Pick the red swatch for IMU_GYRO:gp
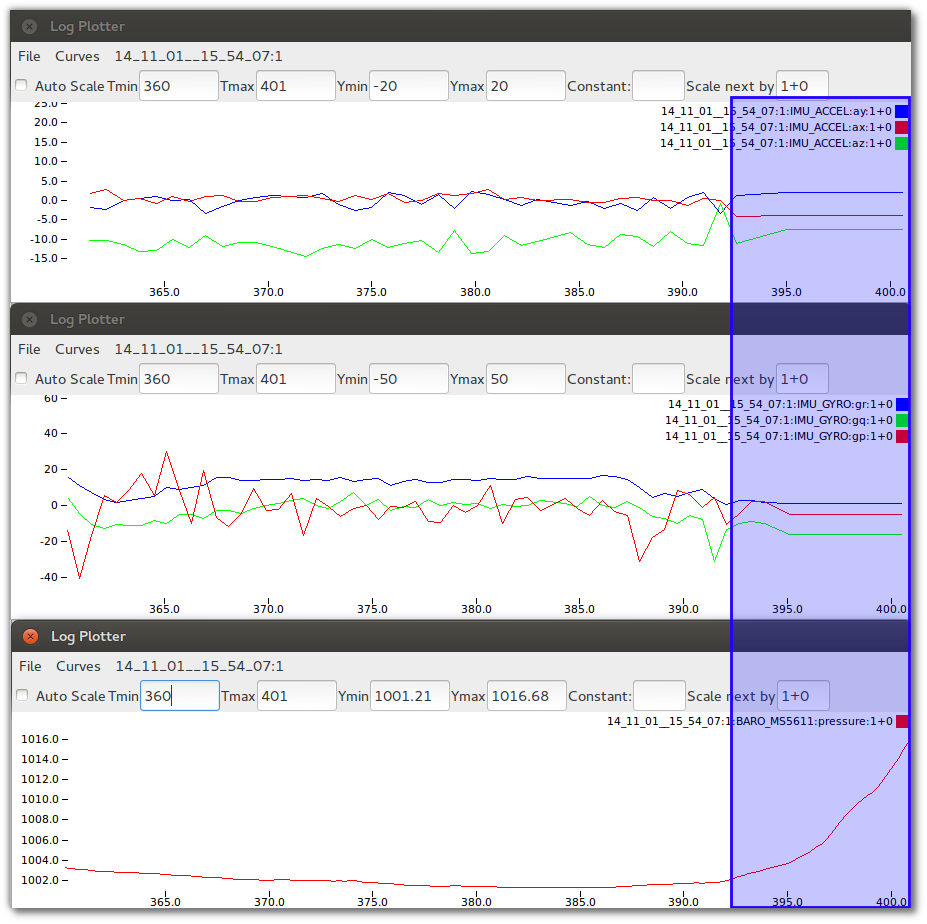Image resolution: width=927 pixels, height=924 pixels. pos(902,436)
